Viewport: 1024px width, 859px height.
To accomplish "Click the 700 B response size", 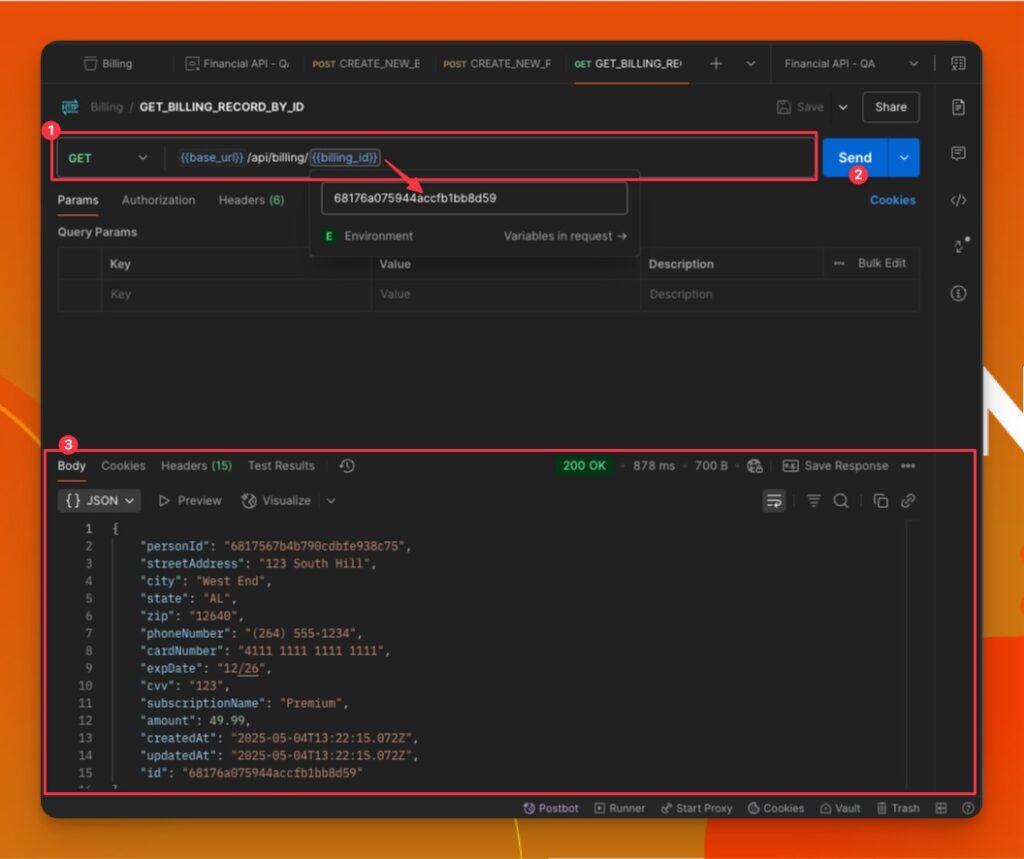I will point(711,466).
